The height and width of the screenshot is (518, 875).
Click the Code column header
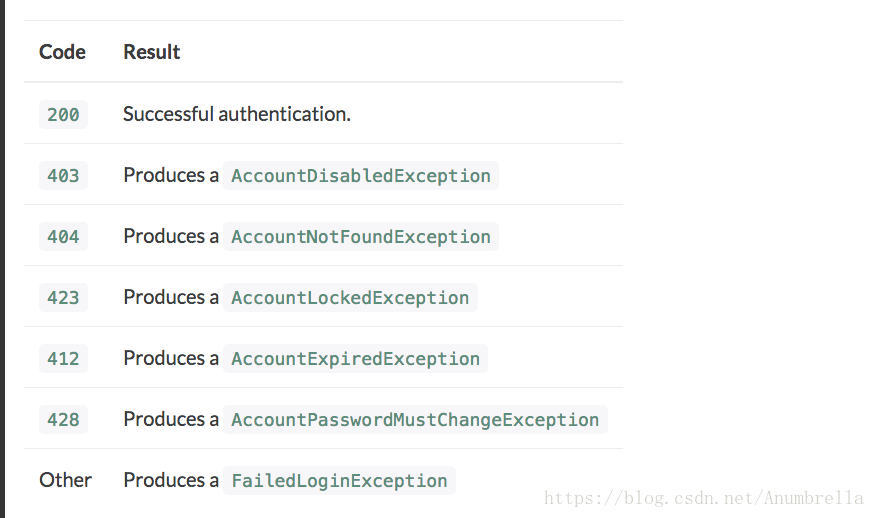point(62,52)
